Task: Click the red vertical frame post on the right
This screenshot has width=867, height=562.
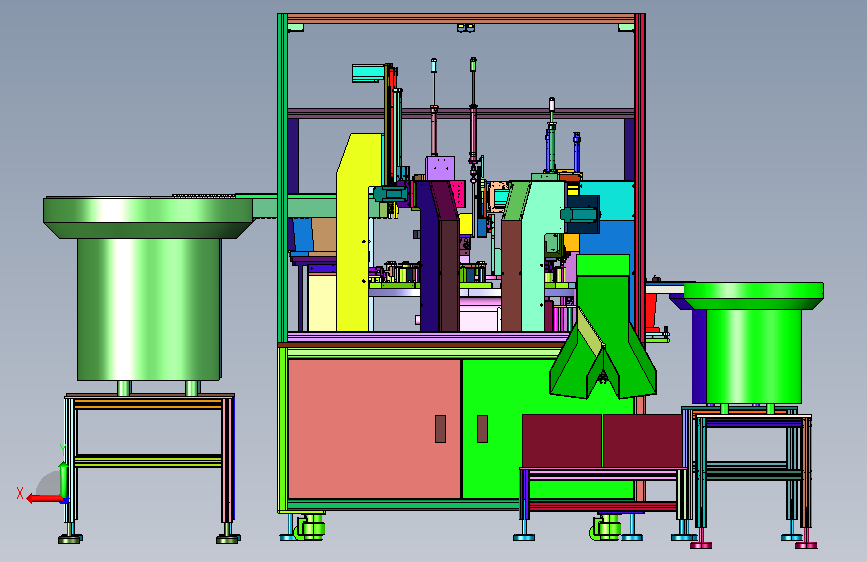Action: point(640,177)
